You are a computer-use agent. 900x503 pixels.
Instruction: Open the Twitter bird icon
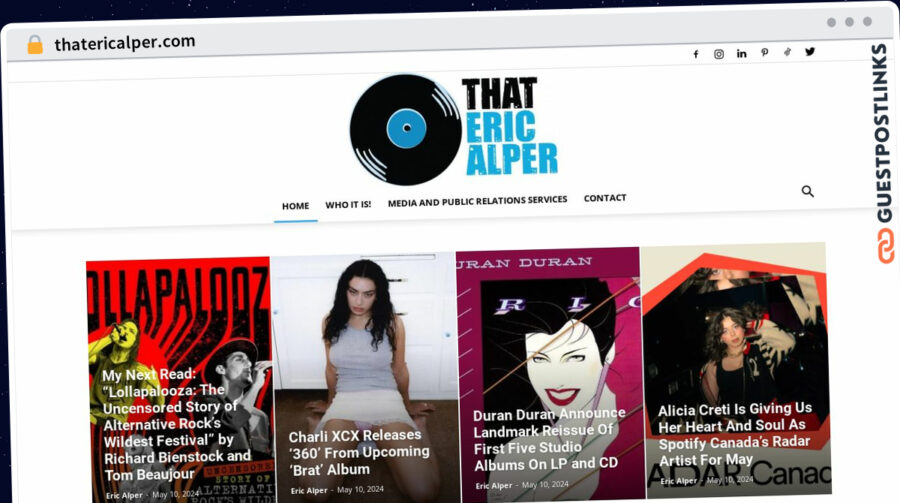click(810, 51)
